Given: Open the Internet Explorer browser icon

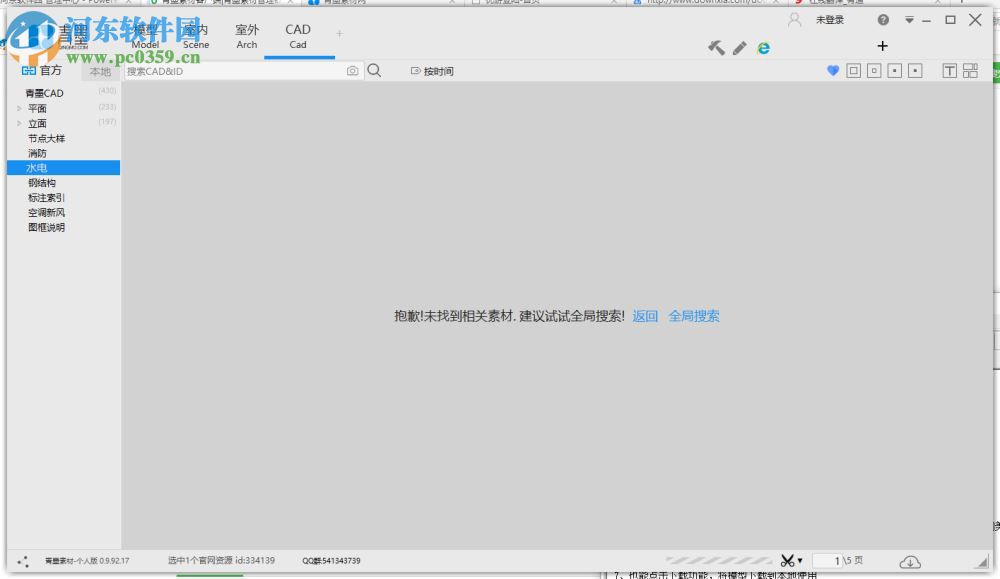Looking at the screenshot, I should point(763,47).
